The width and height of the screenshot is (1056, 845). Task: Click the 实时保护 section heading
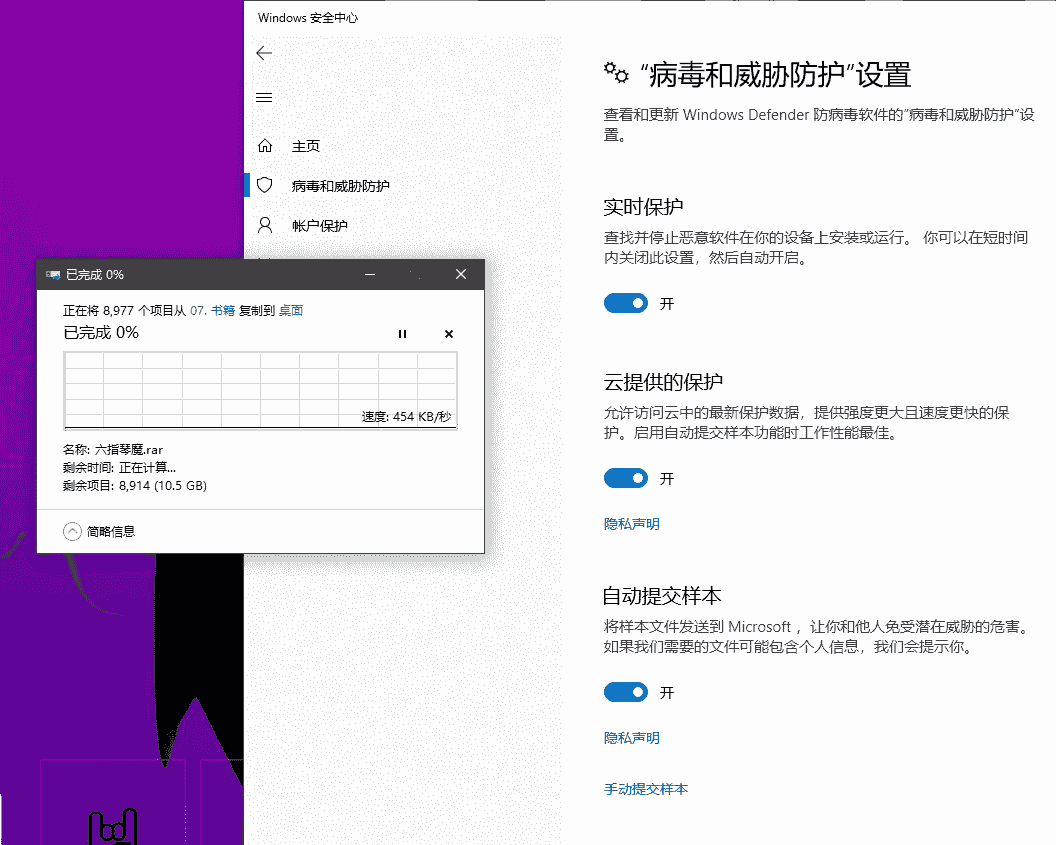(x=643, y=207)
